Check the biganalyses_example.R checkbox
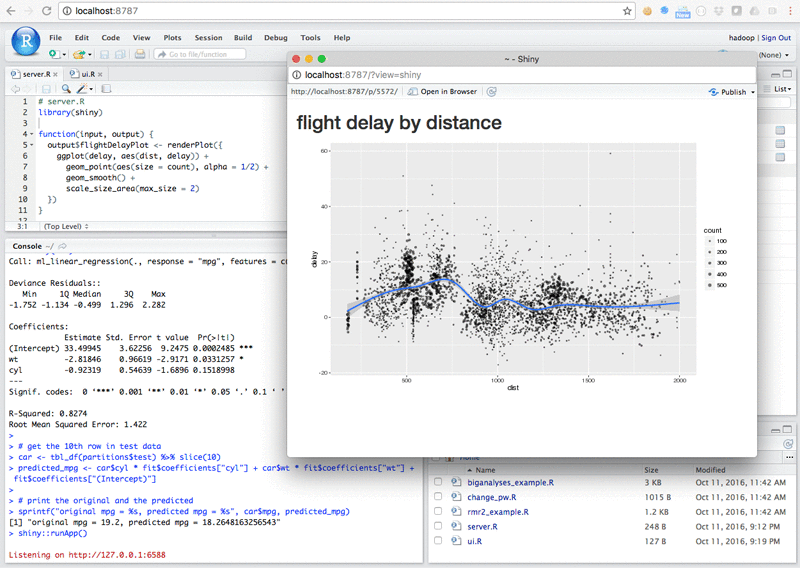800x568 pixels. [x=438, y=482]
